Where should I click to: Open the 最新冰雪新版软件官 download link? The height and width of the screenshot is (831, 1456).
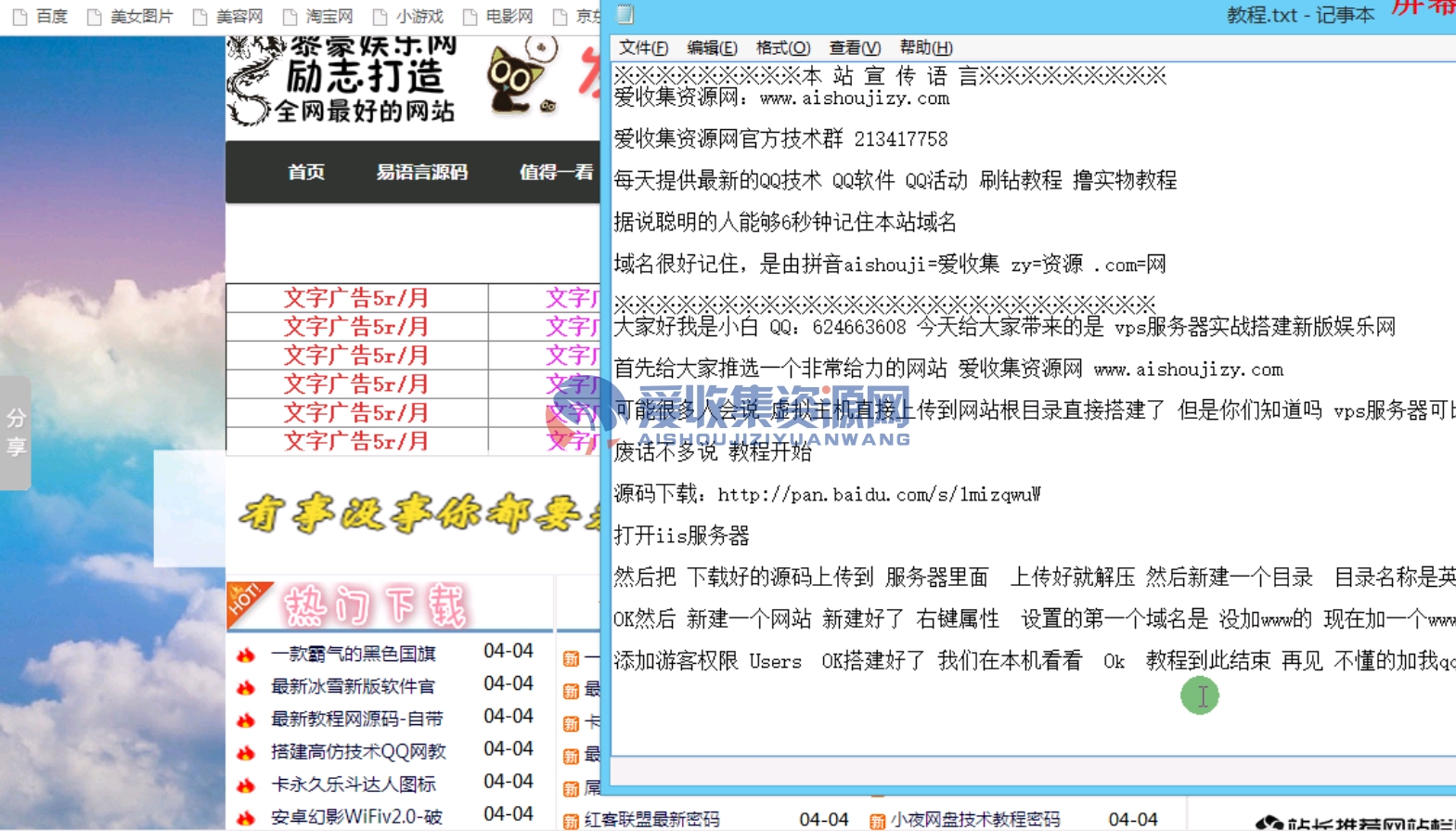tap(354, 686)
